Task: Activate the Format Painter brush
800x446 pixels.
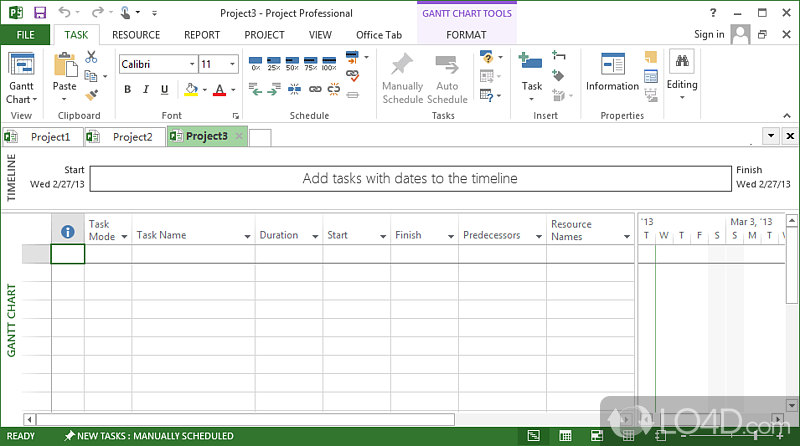Action: click(92, 95)
